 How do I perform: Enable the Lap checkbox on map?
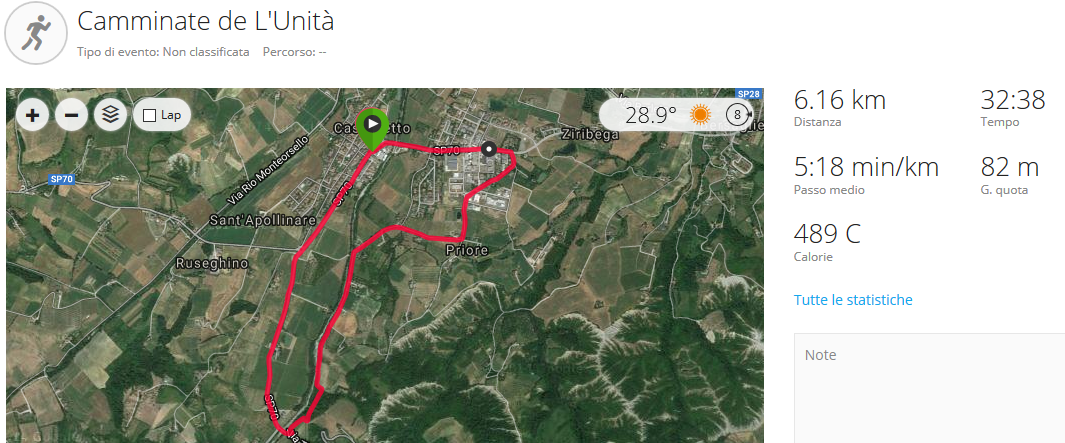tap(150, 116)
